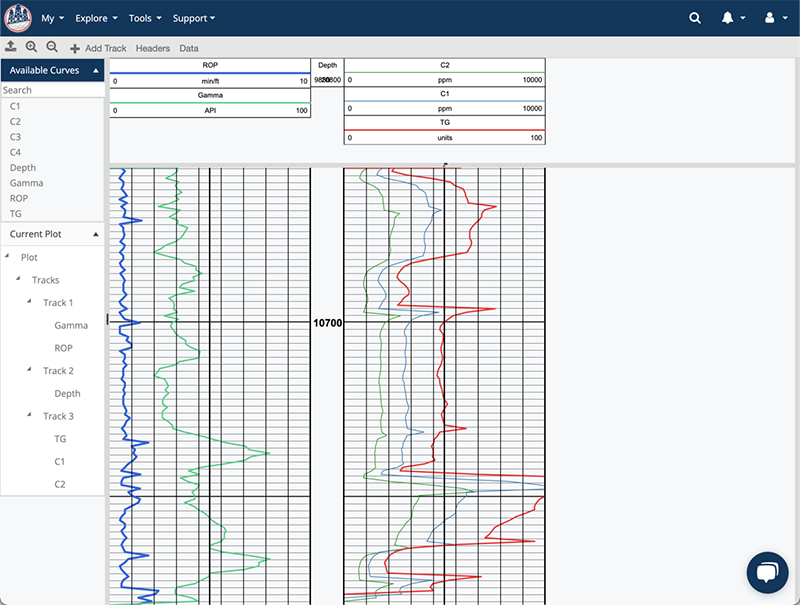
Task: Open the Explore menu
Action: point(96,18)
